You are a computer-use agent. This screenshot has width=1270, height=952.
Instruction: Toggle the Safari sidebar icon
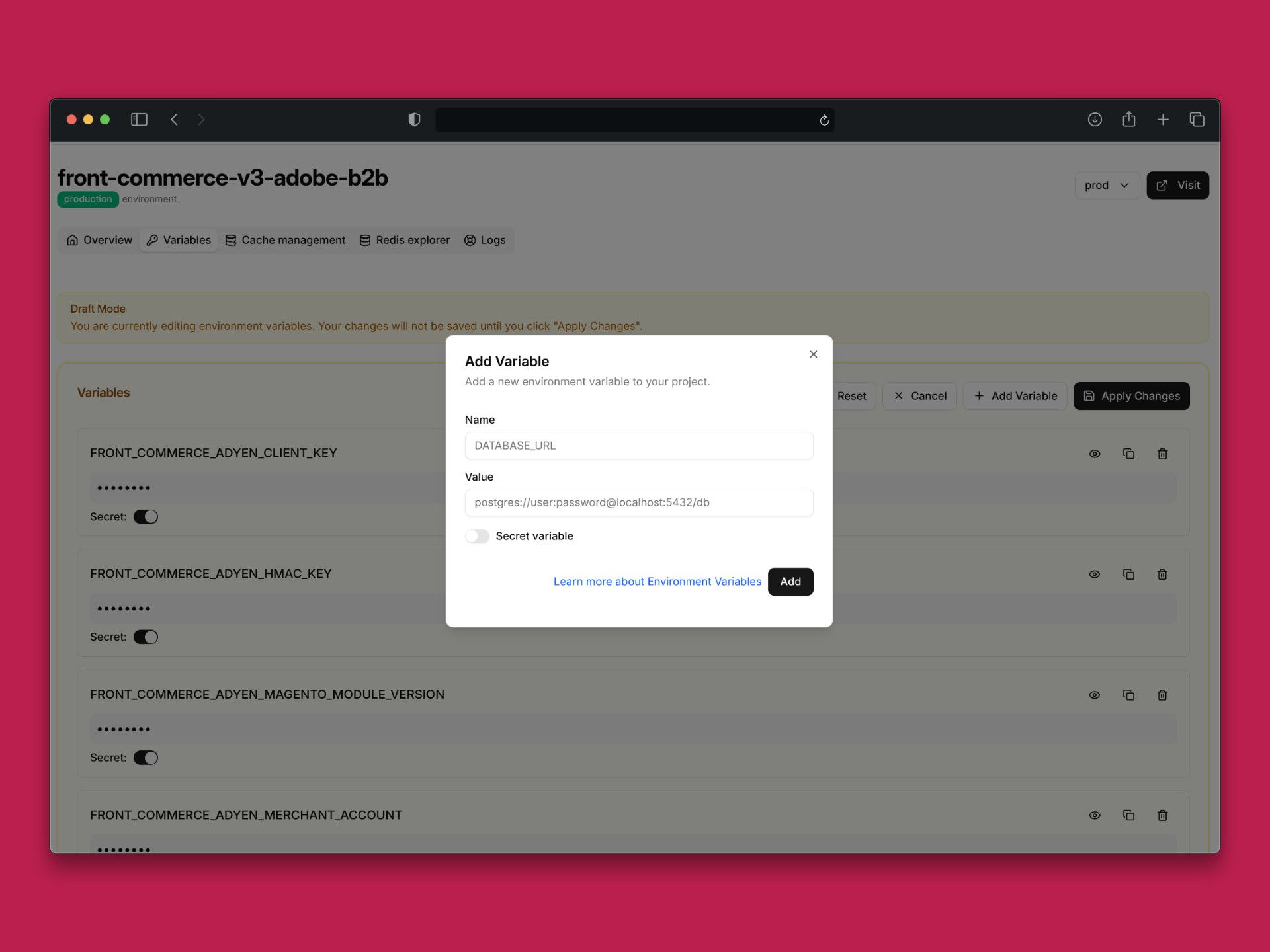click(139, 120)
